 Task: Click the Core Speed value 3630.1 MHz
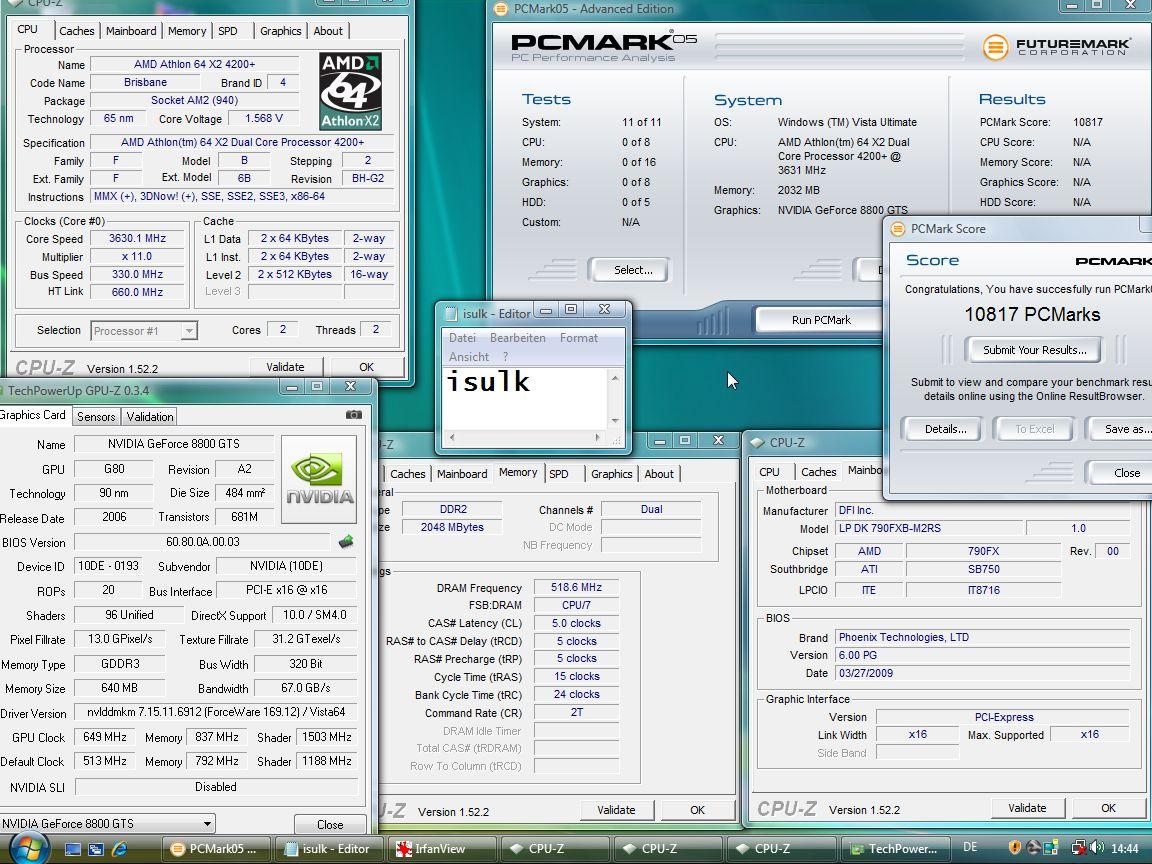coord(137,238)
